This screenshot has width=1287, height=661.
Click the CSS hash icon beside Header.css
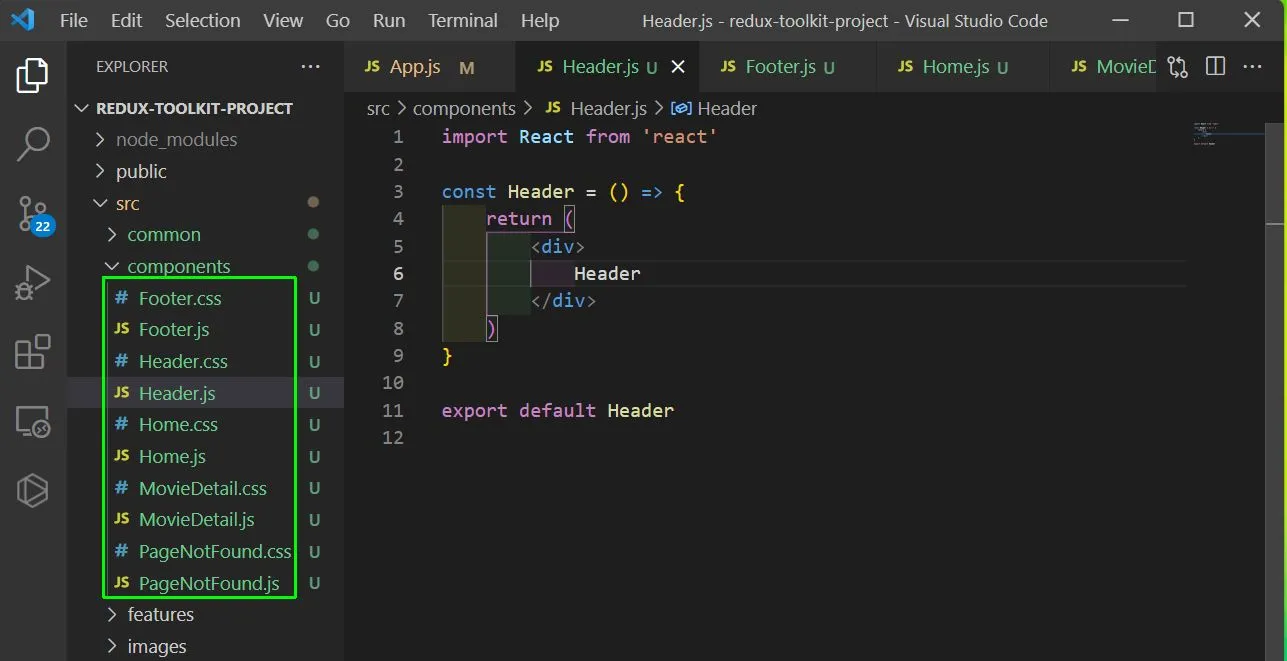click(122, 361)
